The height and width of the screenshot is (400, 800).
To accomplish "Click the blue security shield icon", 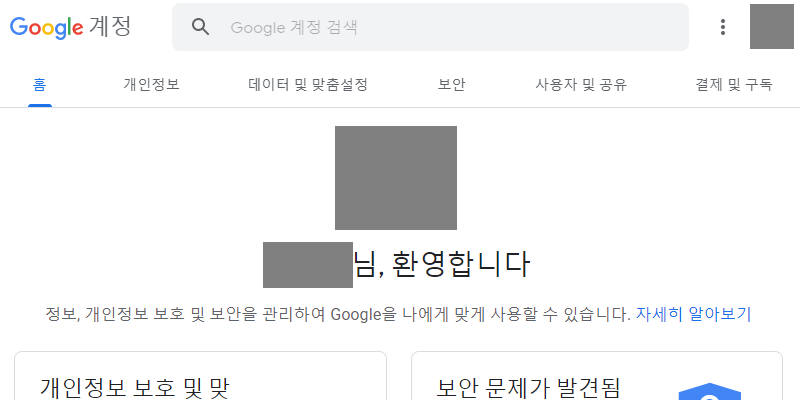I will 710,392.
